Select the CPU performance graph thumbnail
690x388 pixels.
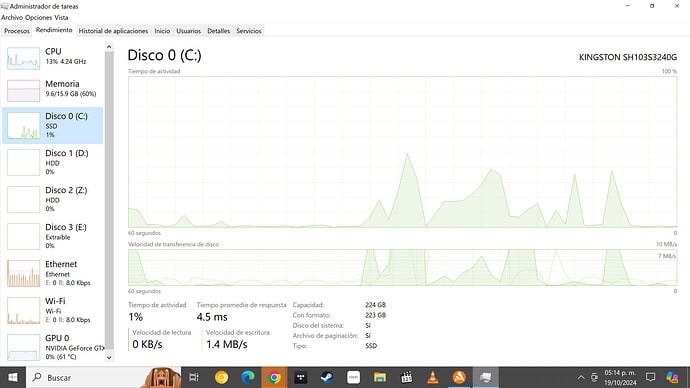23,58
